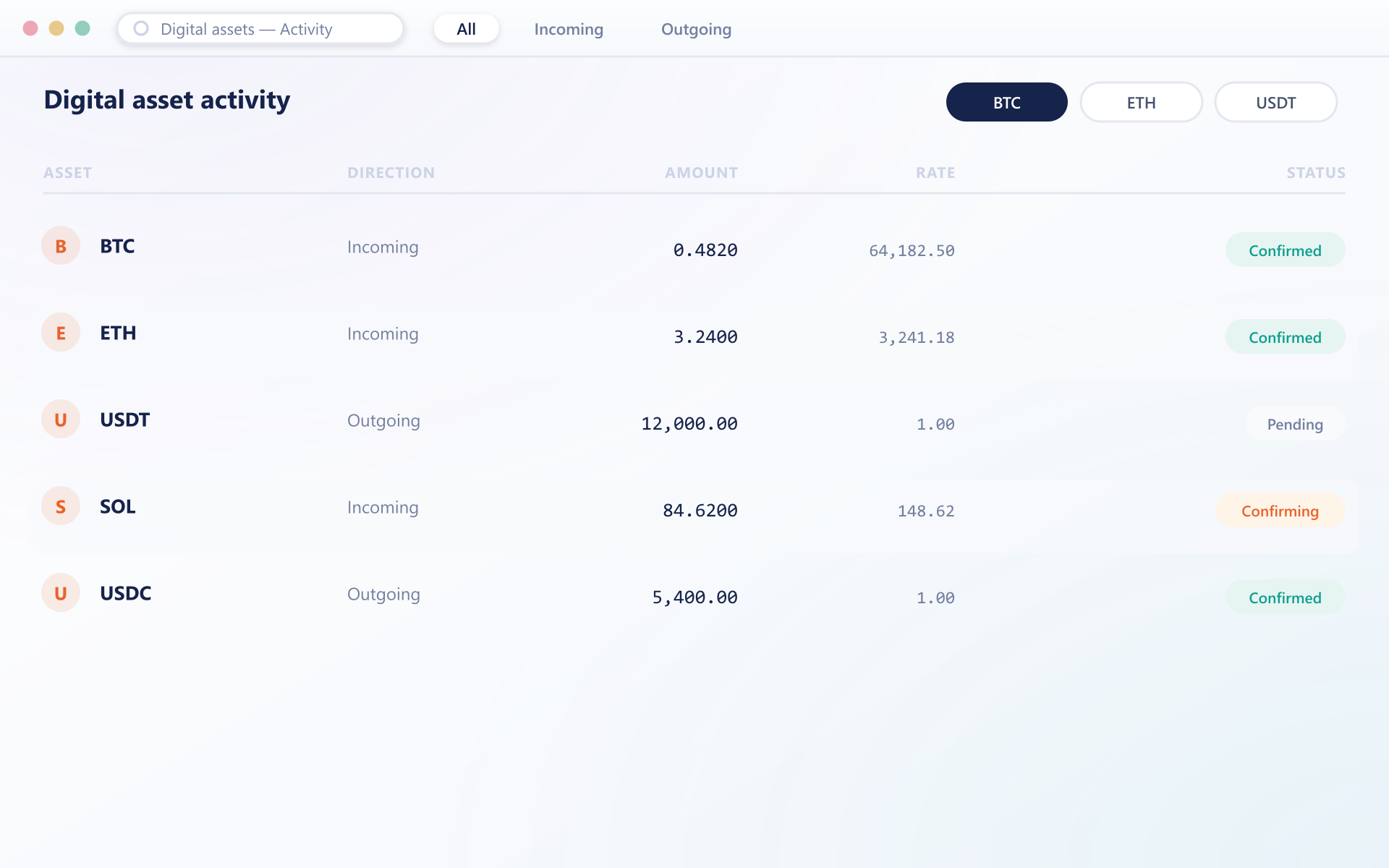This screenshot has height=868, width=1389.
Task: Click the red close window dot
Action: point(30,28)
